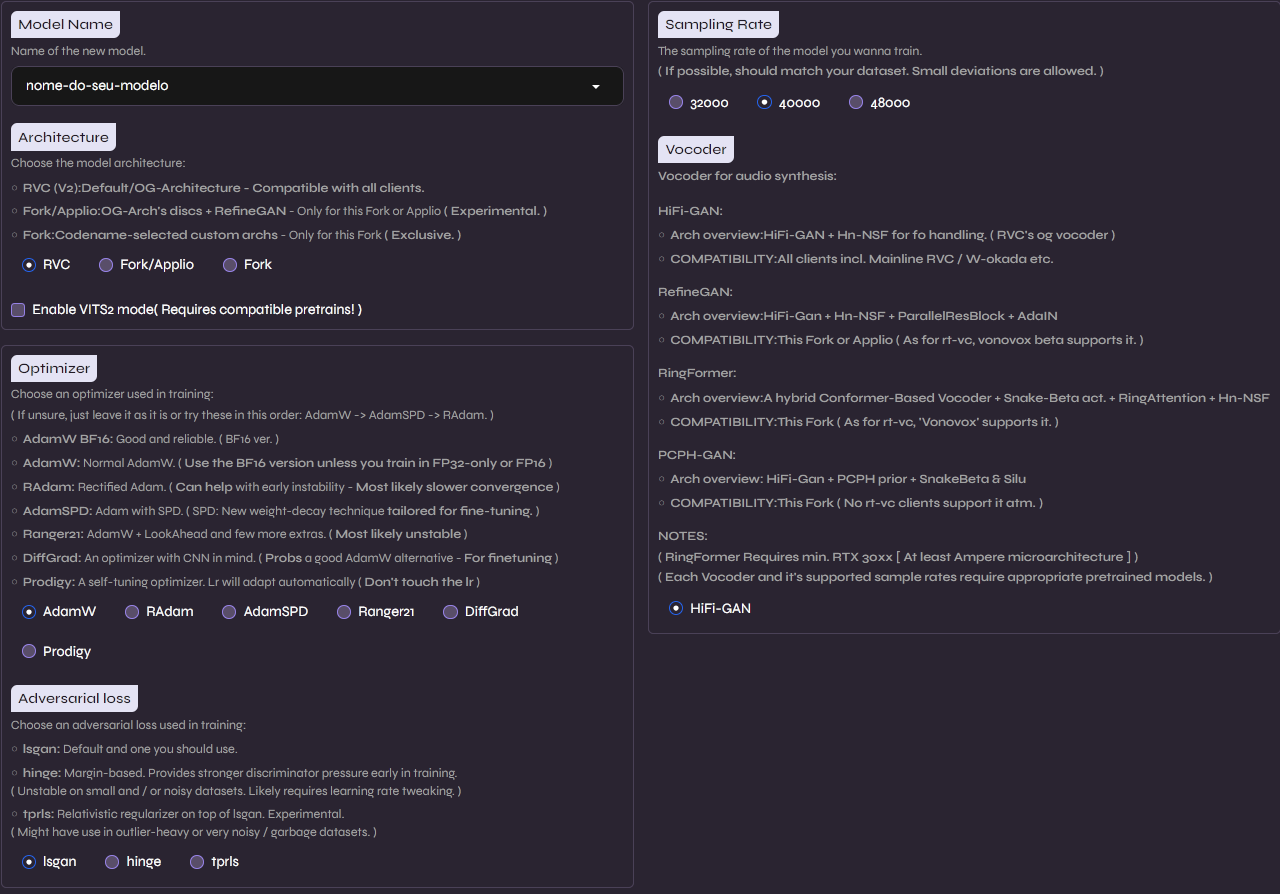Select the Prodigy optimizer
1280x894 pixels.
tap(29, 652)
